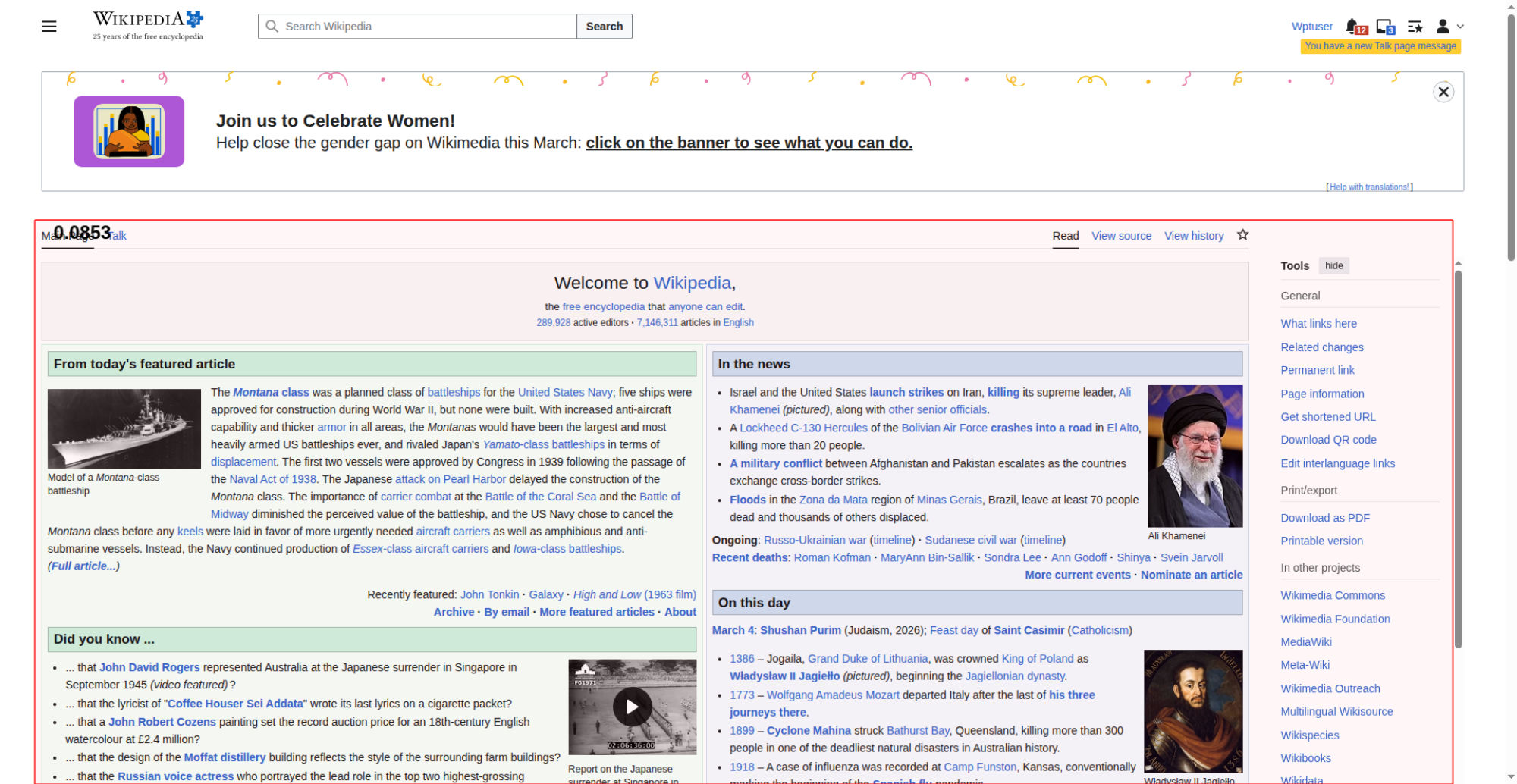Open the hamburger main menu

[49, 27]
